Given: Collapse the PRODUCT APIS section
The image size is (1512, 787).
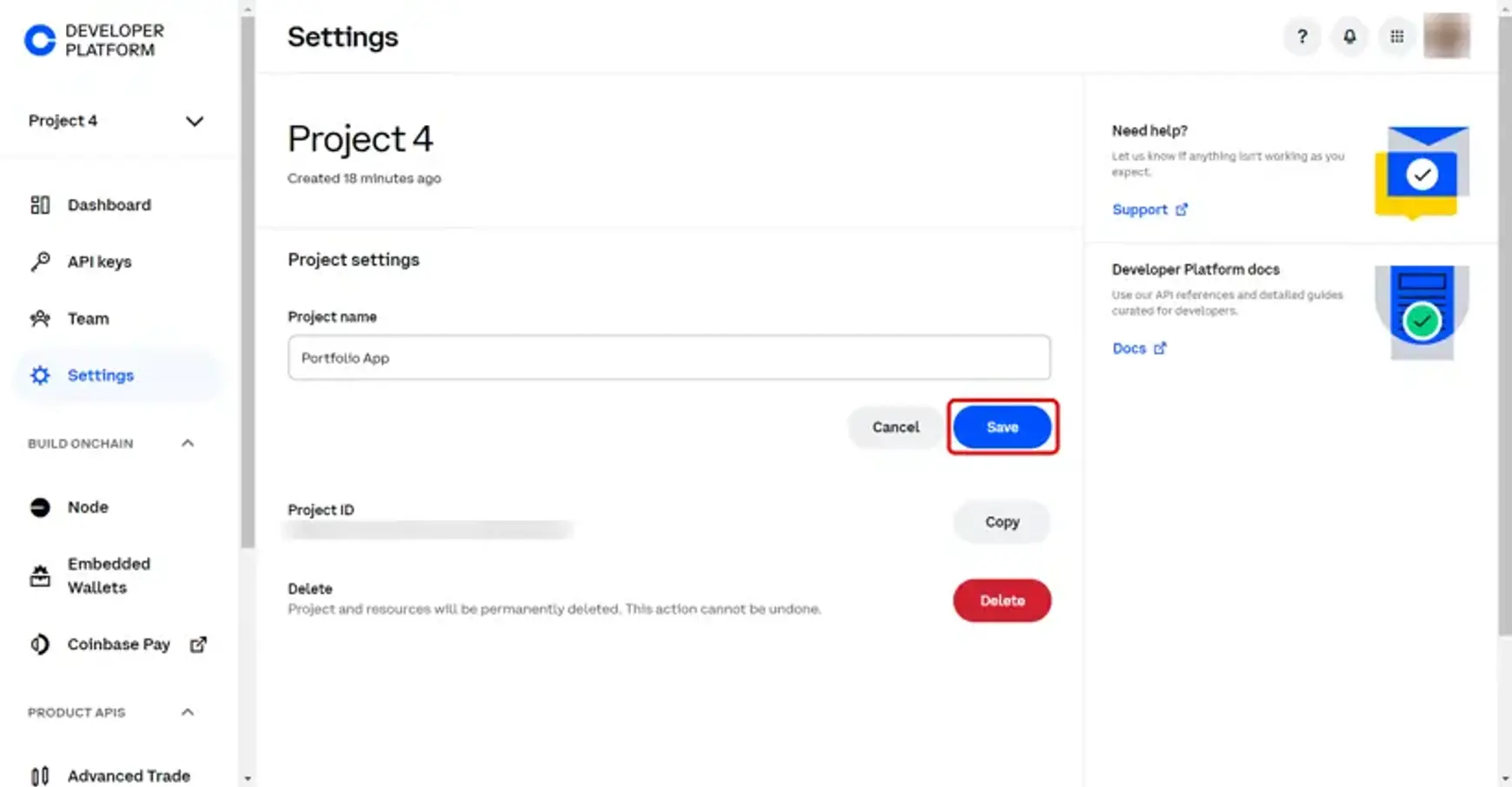Looking at the screenshot, I should coord(187,711).
